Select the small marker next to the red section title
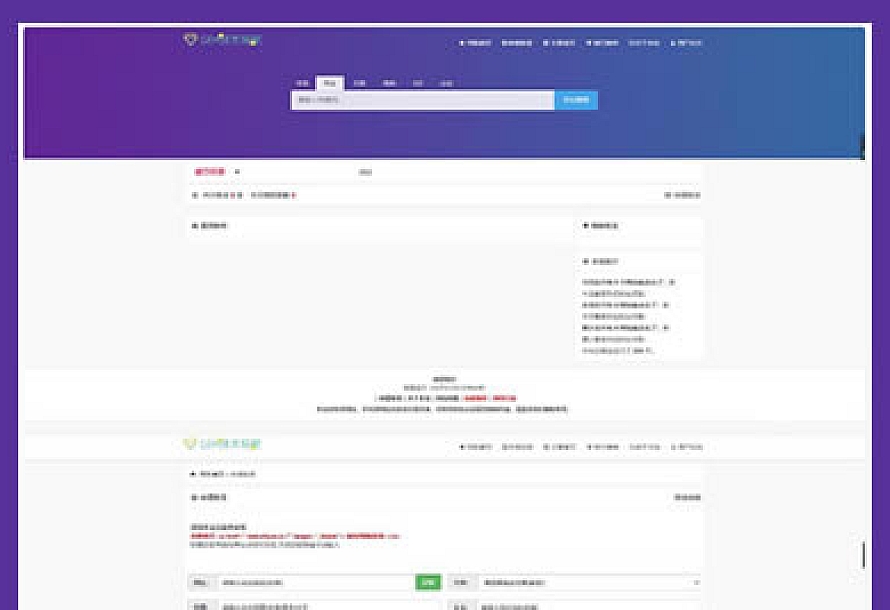Viewport: 890px width, 610px height. pos(234,170)
